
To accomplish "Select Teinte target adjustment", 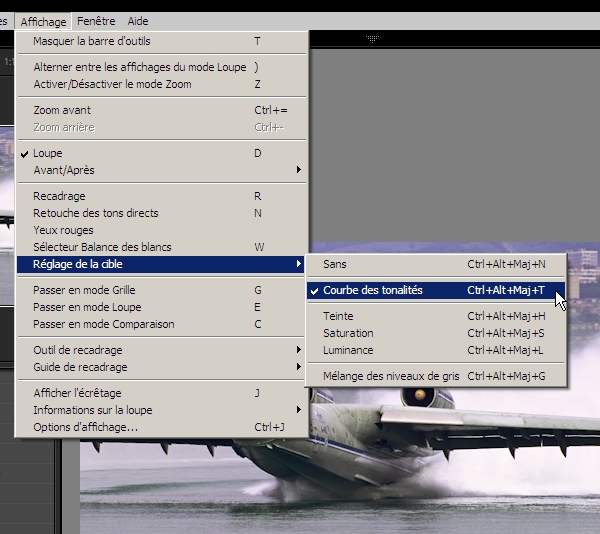I will [x=436, y=316].
